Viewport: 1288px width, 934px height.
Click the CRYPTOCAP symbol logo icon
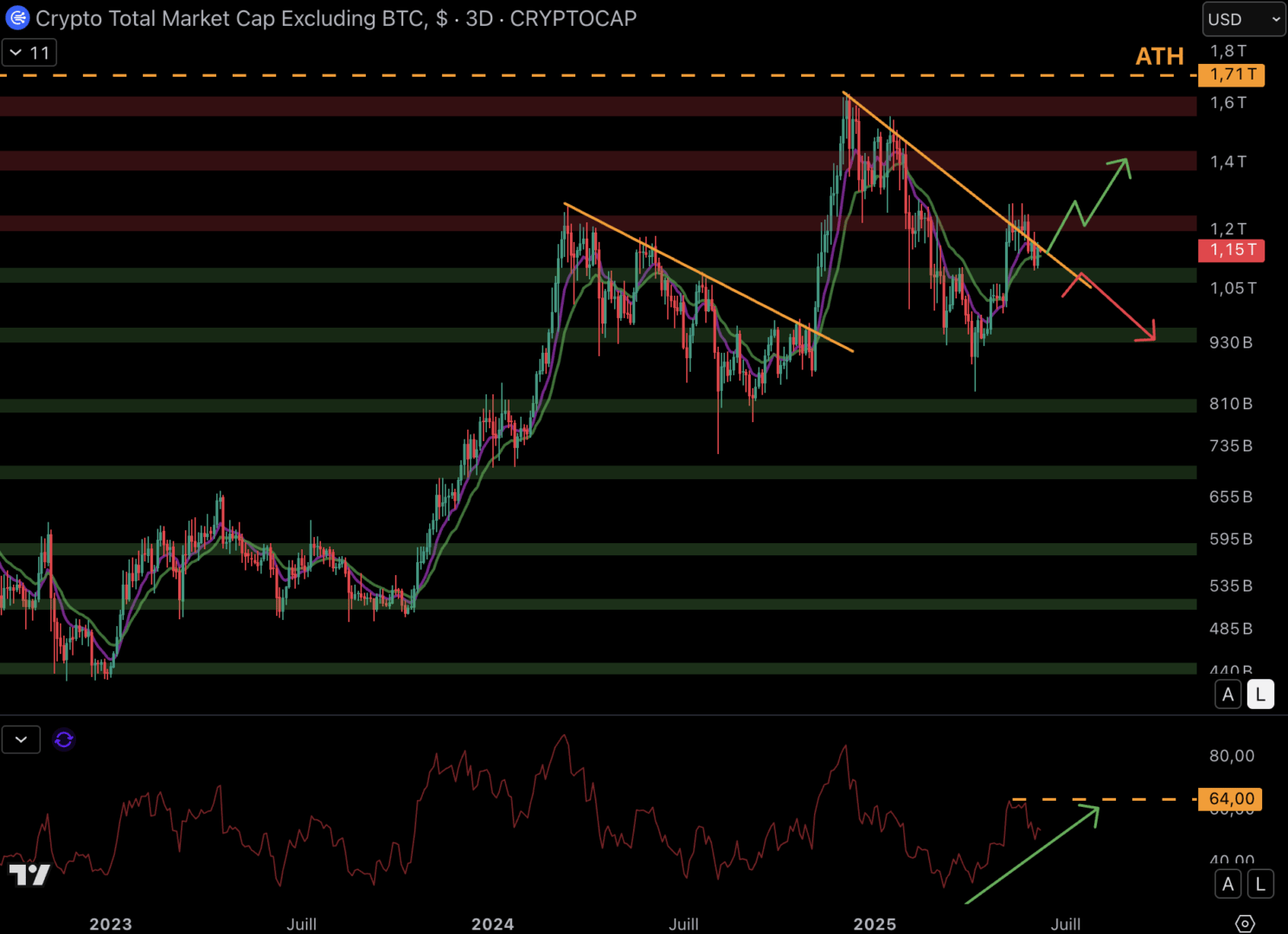point(17,18)
